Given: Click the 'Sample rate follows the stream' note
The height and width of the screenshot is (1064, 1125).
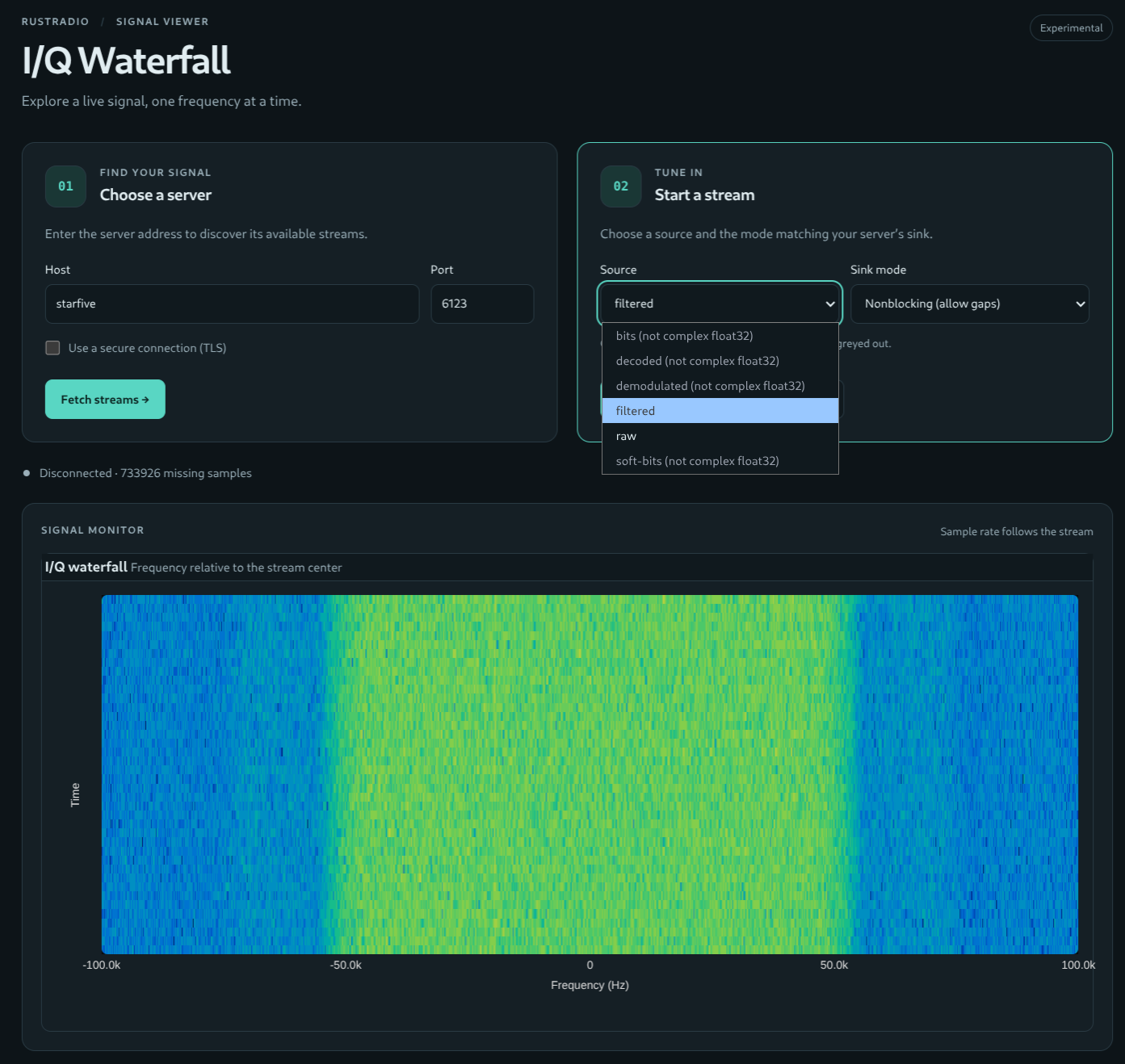Looking at the screenshot, I should click(1017, 531).
